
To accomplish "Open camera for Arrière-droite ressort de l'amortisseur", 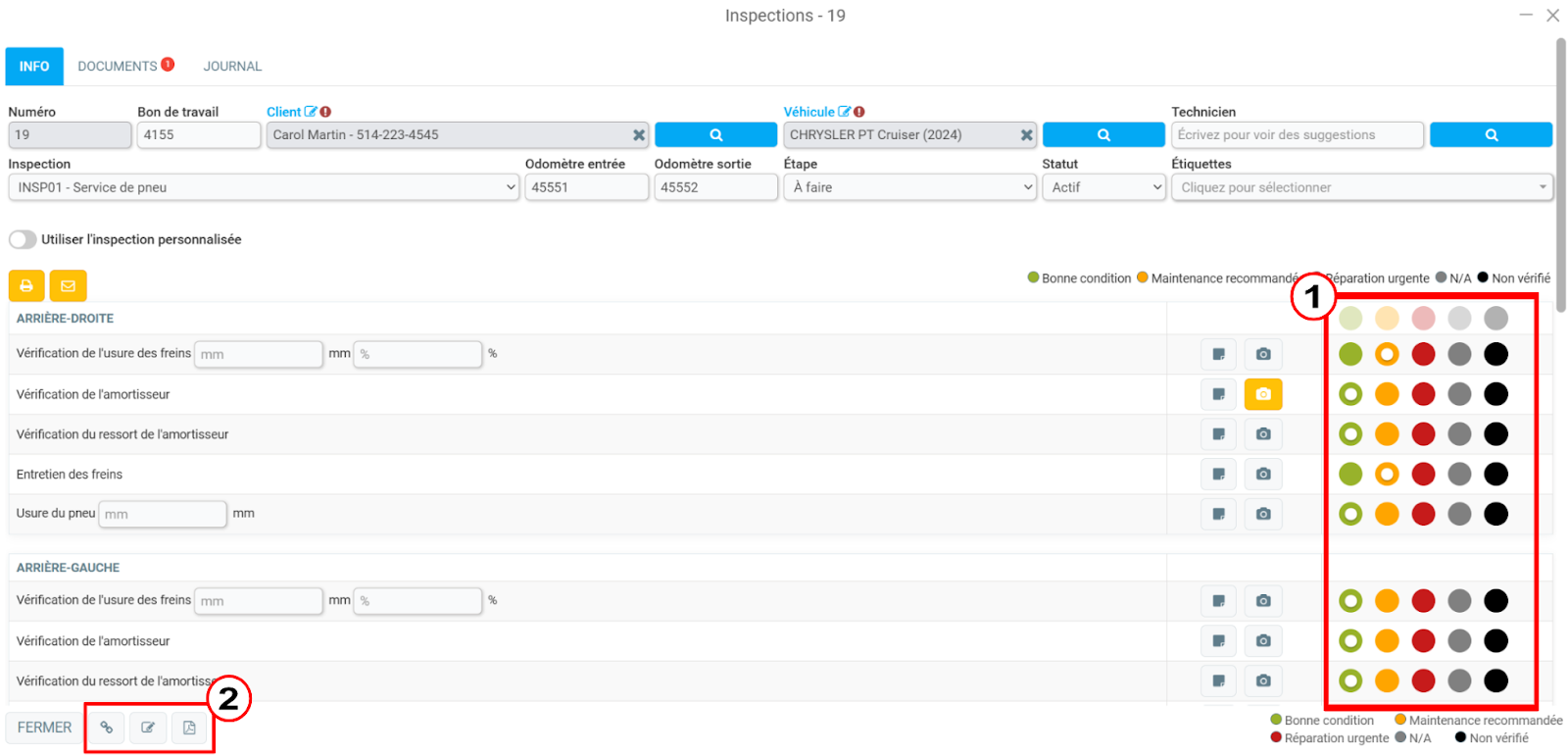I will click(x=1263, y=434).
